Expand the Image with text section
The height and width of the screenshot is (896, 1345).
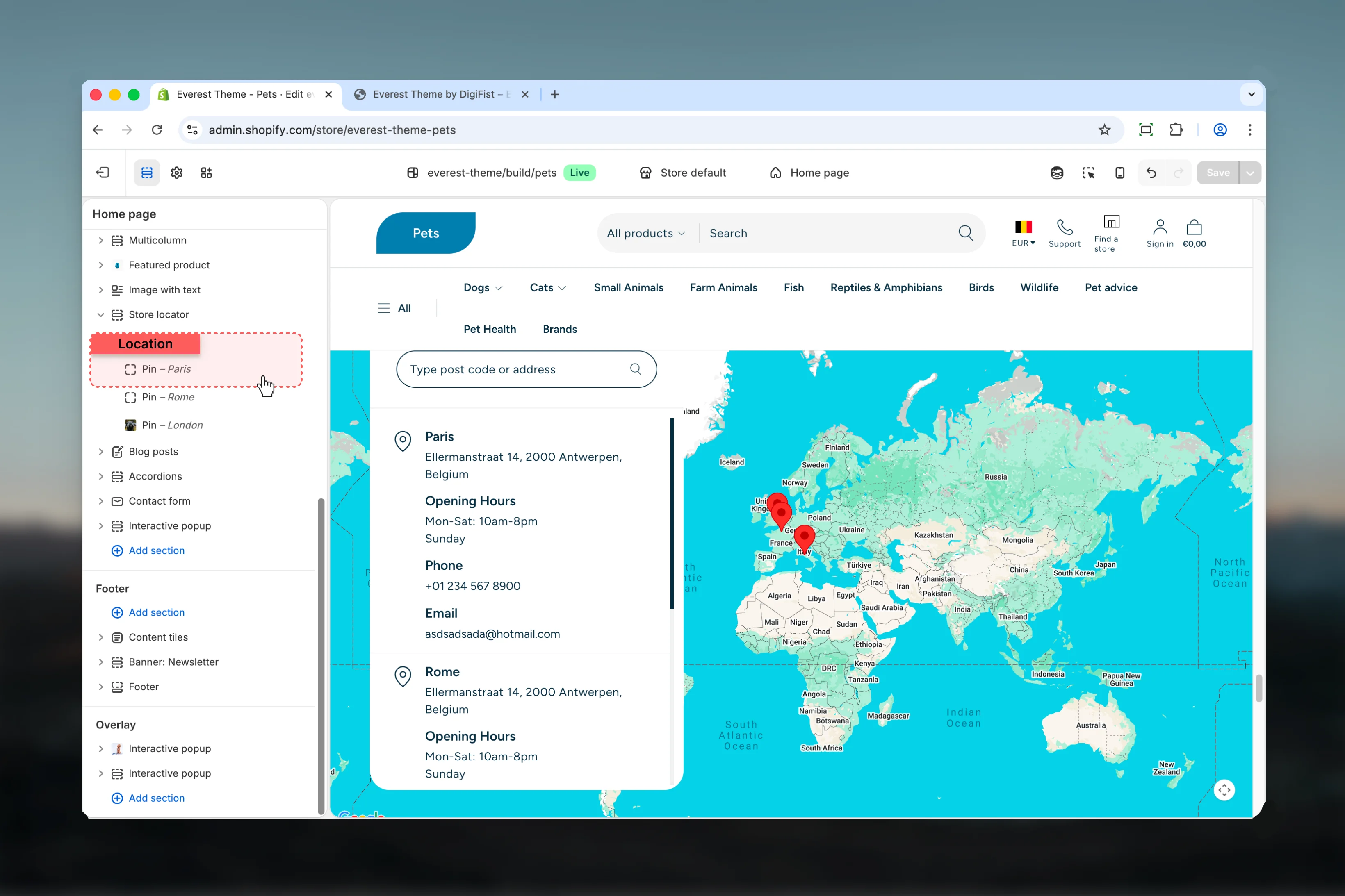point(100,290)
